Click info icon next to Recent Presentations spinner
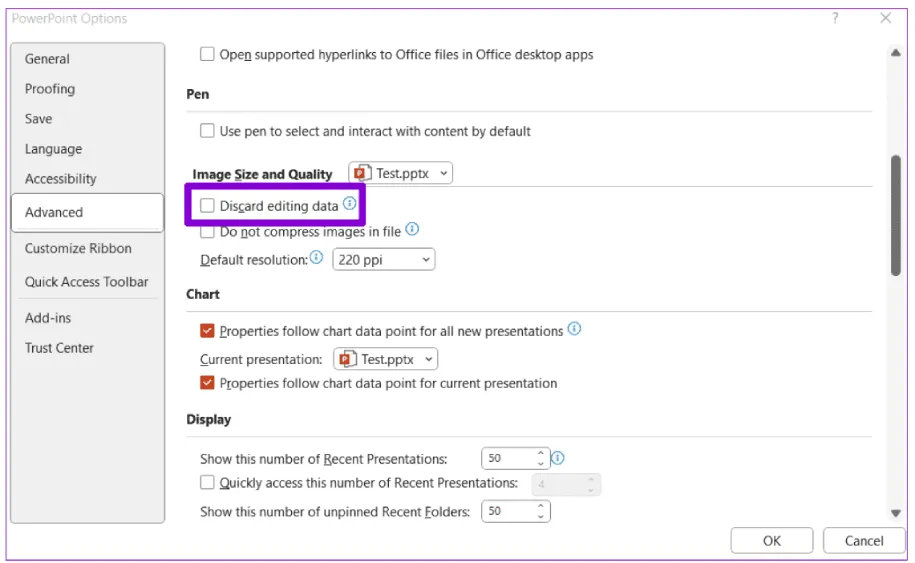The image size is (915, 563). (x=558, y=458)
